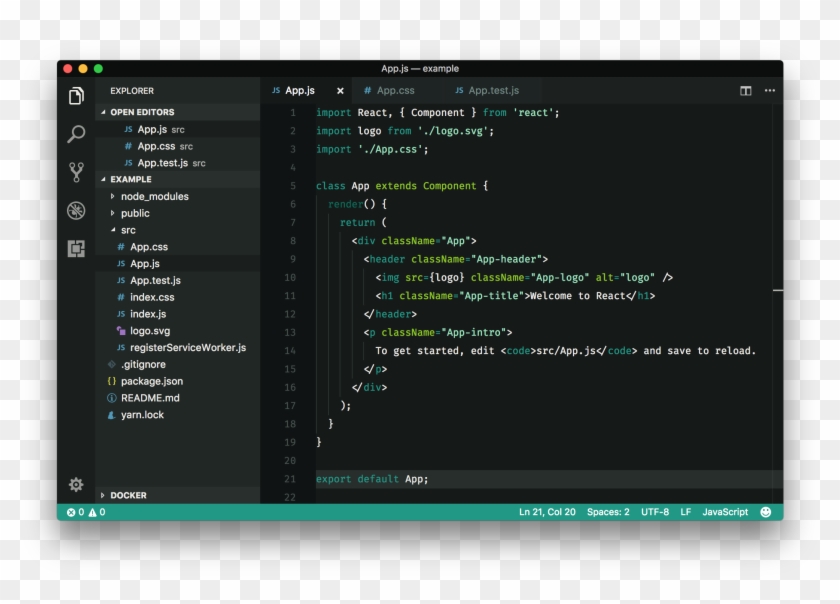
Task: Open the Search panel icon
Action: click(x=76, y=133)
